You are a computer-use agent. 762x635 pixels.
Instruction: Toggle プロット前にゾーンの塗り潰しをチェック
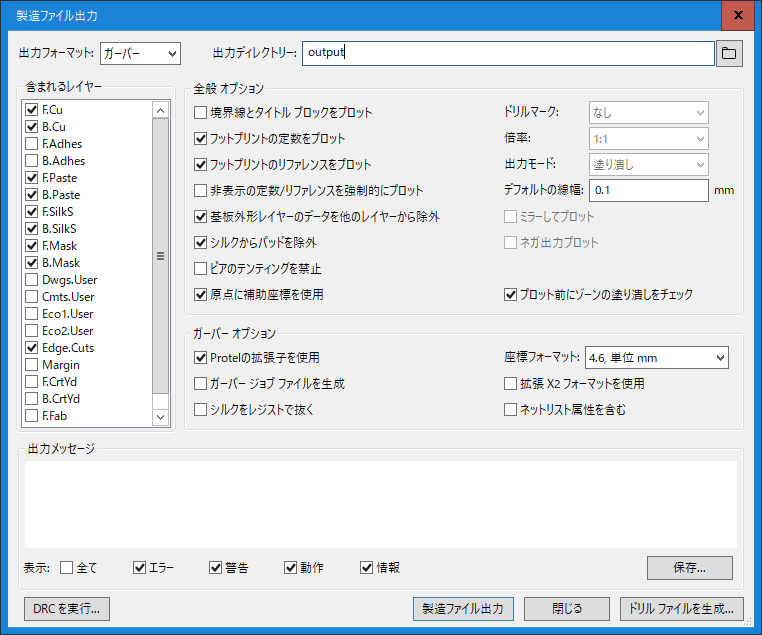pos(510,294)
